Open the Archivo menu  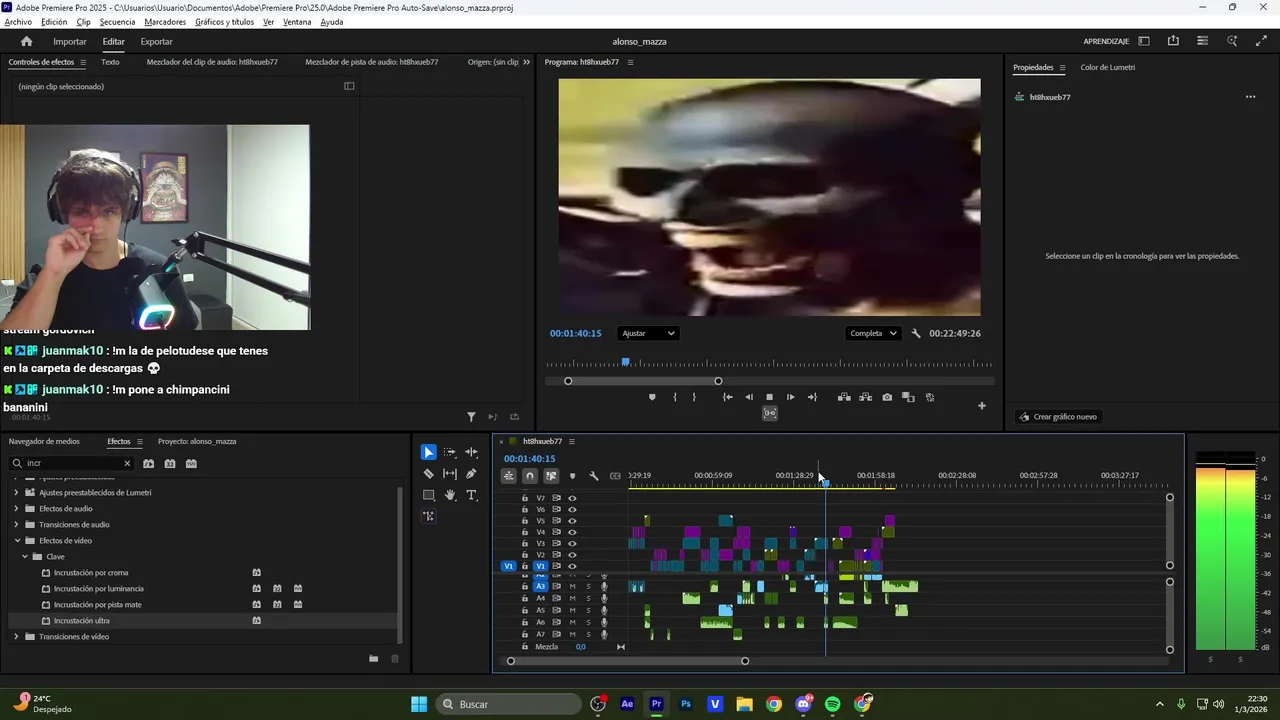click(x=18, y=22)
